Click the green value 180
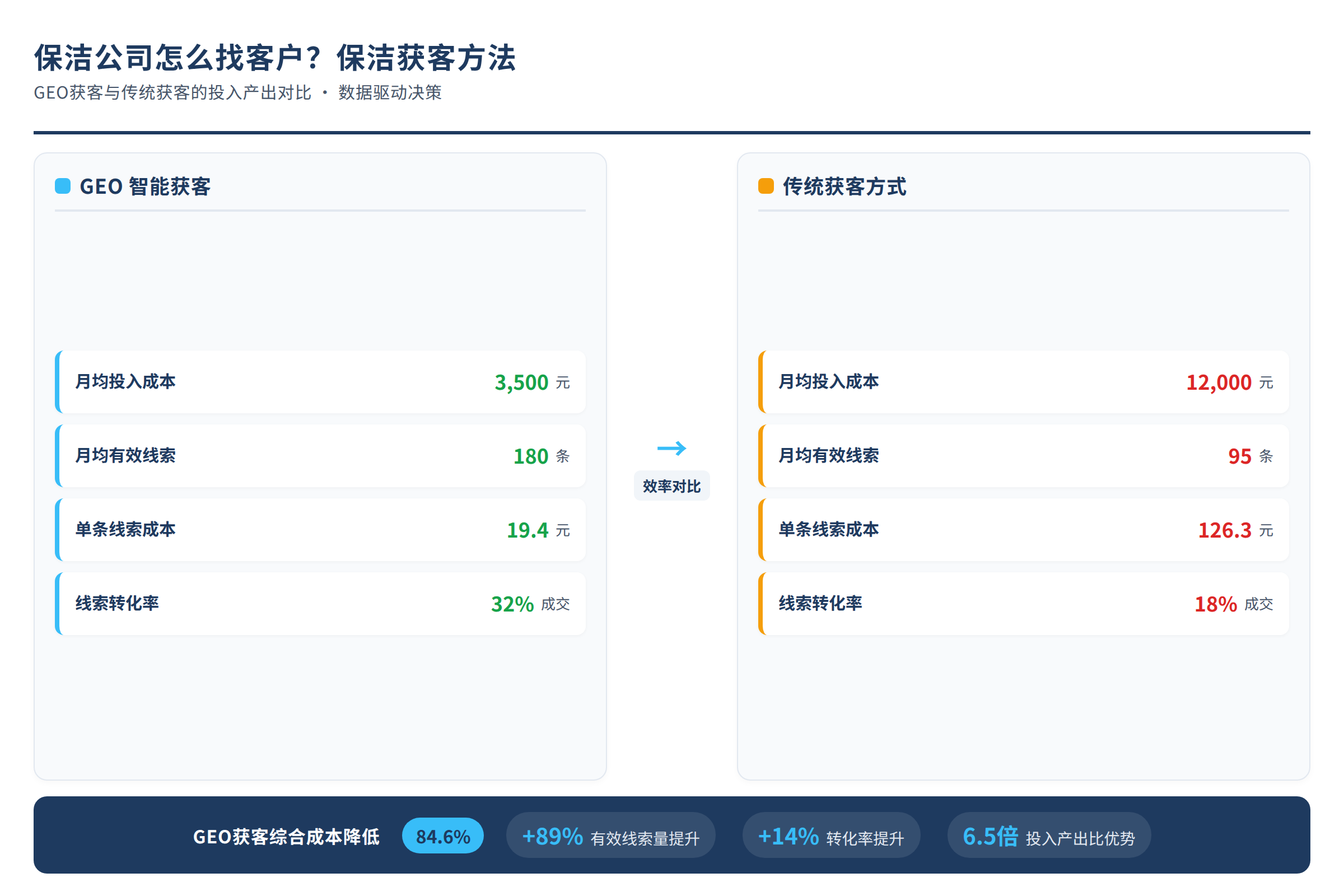 531,456
